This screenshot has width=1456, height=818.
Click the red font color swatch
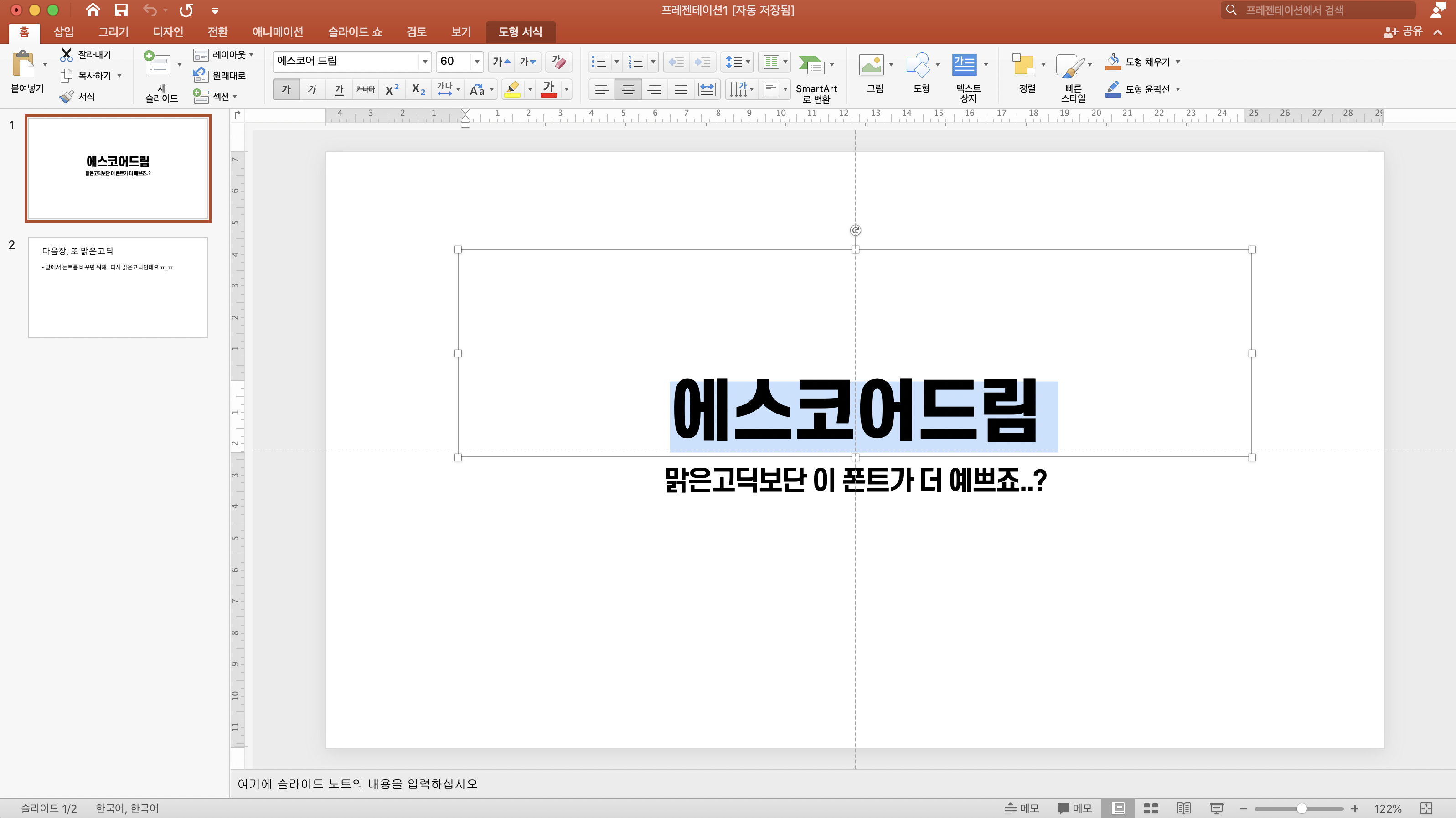click(x=548, y=89)
